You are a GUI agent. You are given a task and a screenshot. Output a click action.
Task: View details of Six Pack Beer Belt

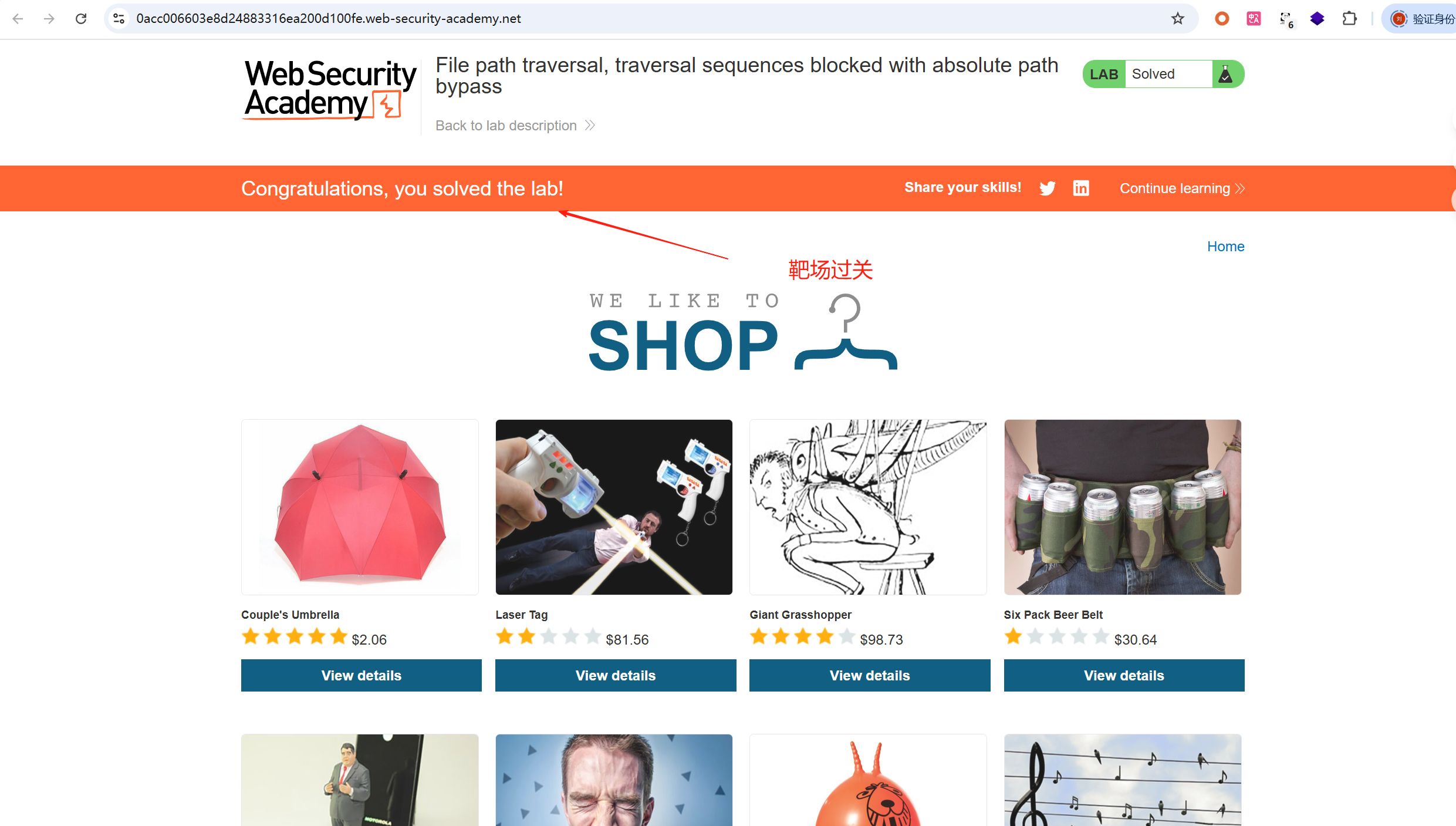tap(1124, 675)
